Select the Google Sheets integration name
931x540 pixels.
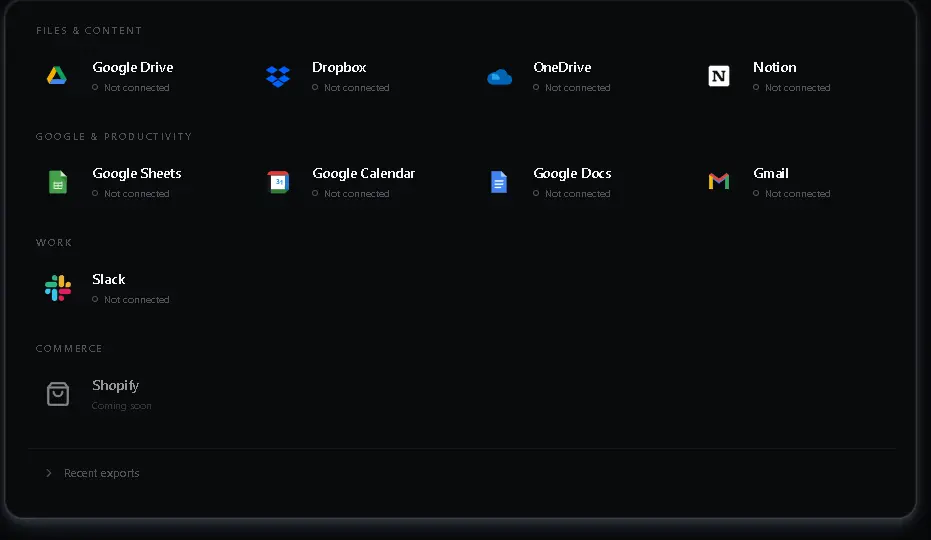pos(137,173)
